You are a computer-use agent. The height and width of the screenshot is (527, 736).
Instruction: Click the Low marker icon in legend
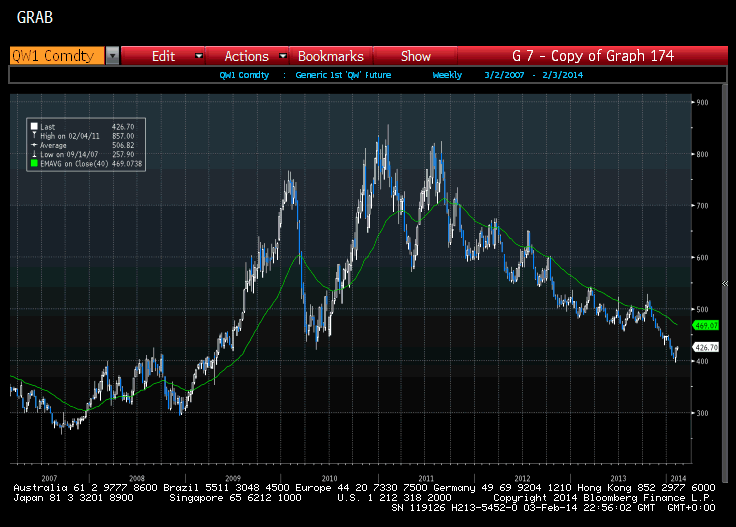click(34, 153)
